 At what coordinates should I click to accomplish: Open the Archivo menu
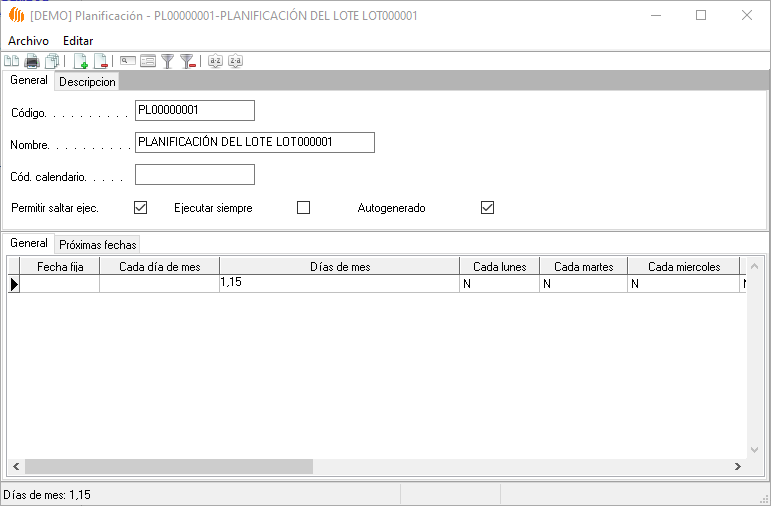pyautogui.click(x=28, y=41)
